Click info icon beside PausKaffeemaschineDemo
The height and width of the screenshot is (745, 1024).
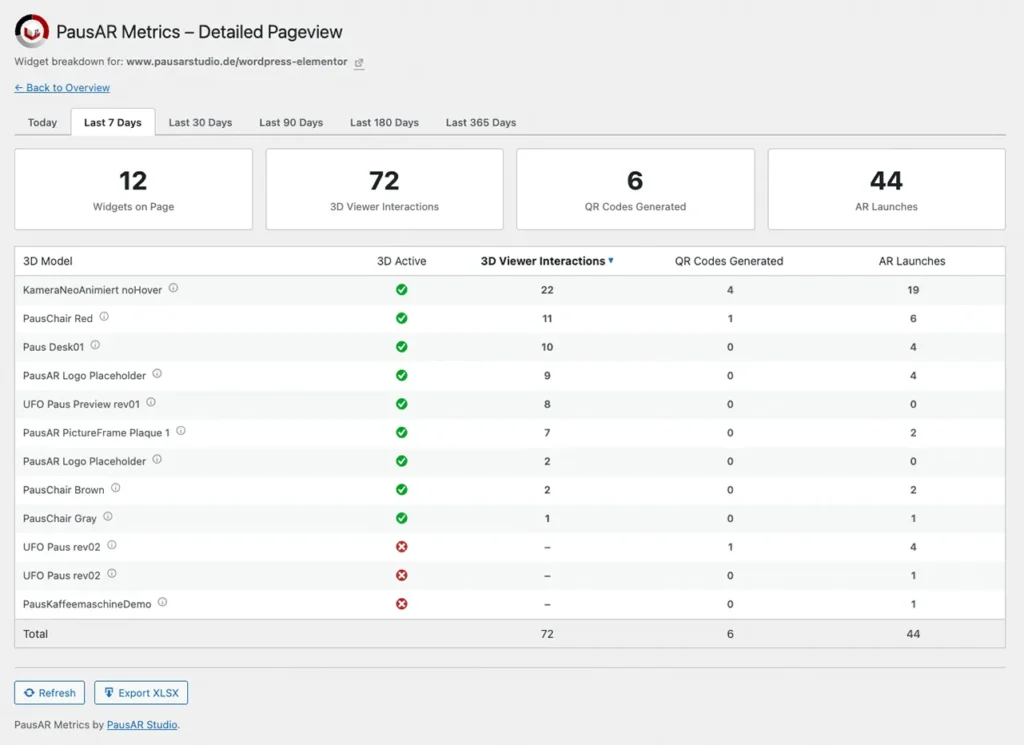(163, 602)
